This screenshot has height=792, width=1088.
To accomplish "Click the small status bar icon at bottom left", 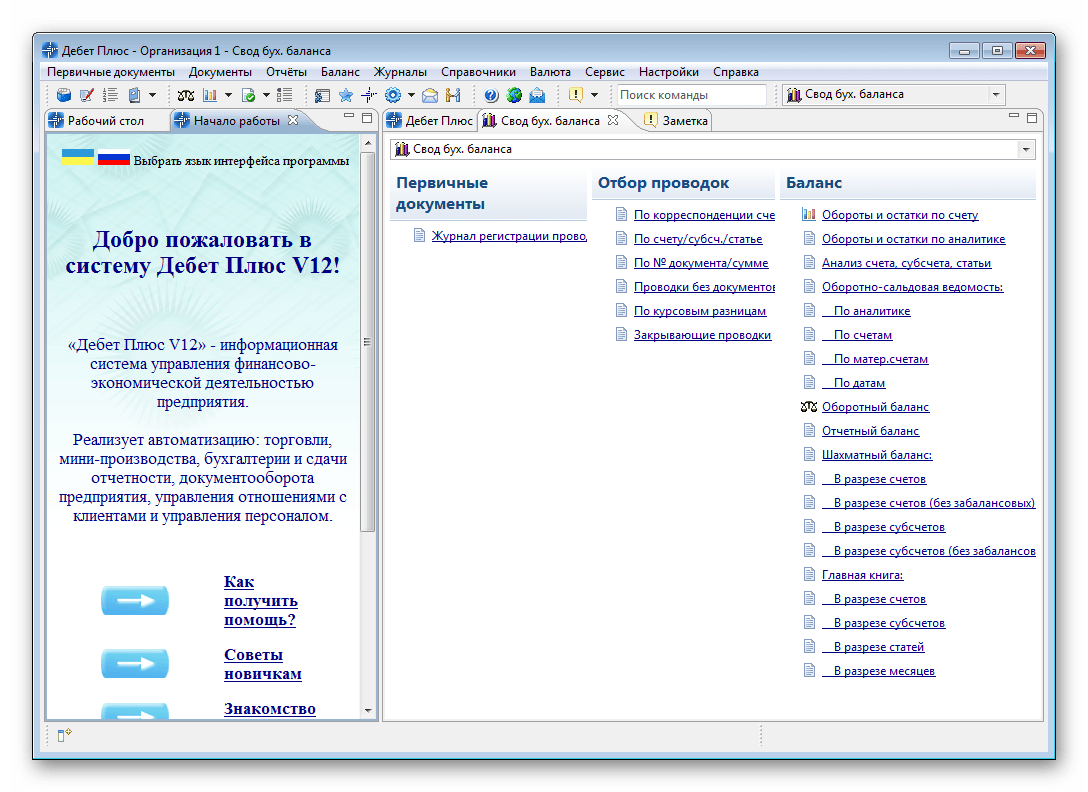I will (x=64, y=735).
